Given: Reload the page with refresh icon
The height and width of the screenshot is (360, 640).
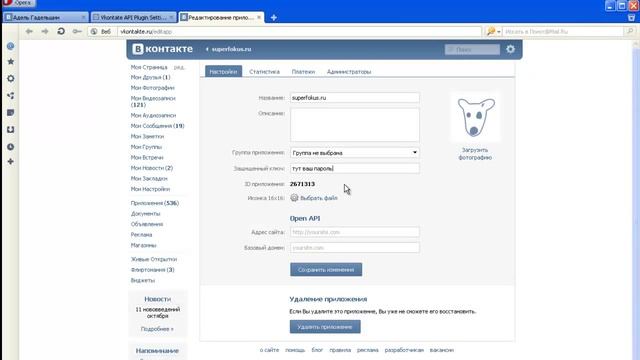Looking at the screenshot, I should 61,31.
